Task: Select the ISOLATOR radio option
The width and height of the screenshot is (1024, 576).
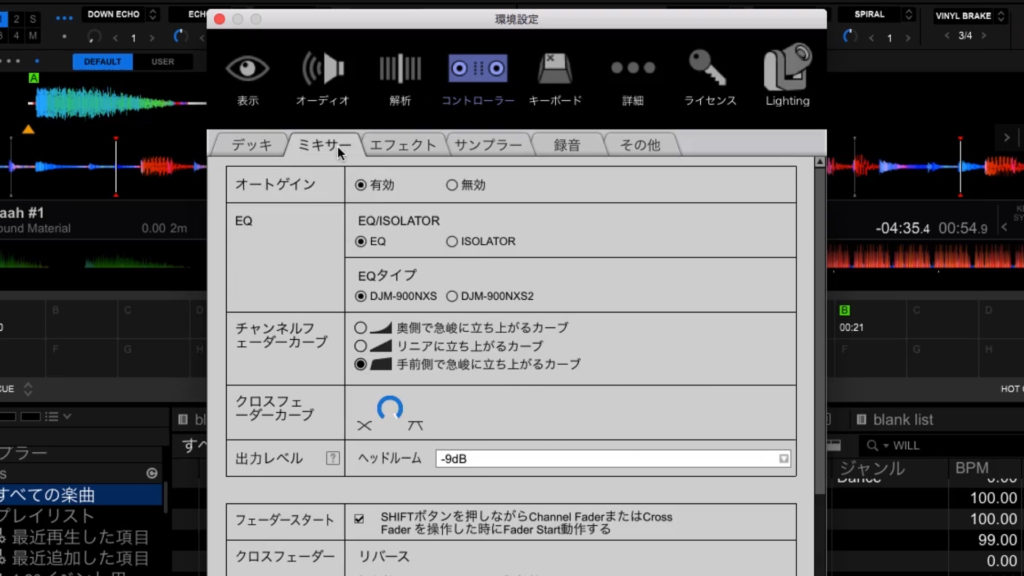Action: (452, 241)
